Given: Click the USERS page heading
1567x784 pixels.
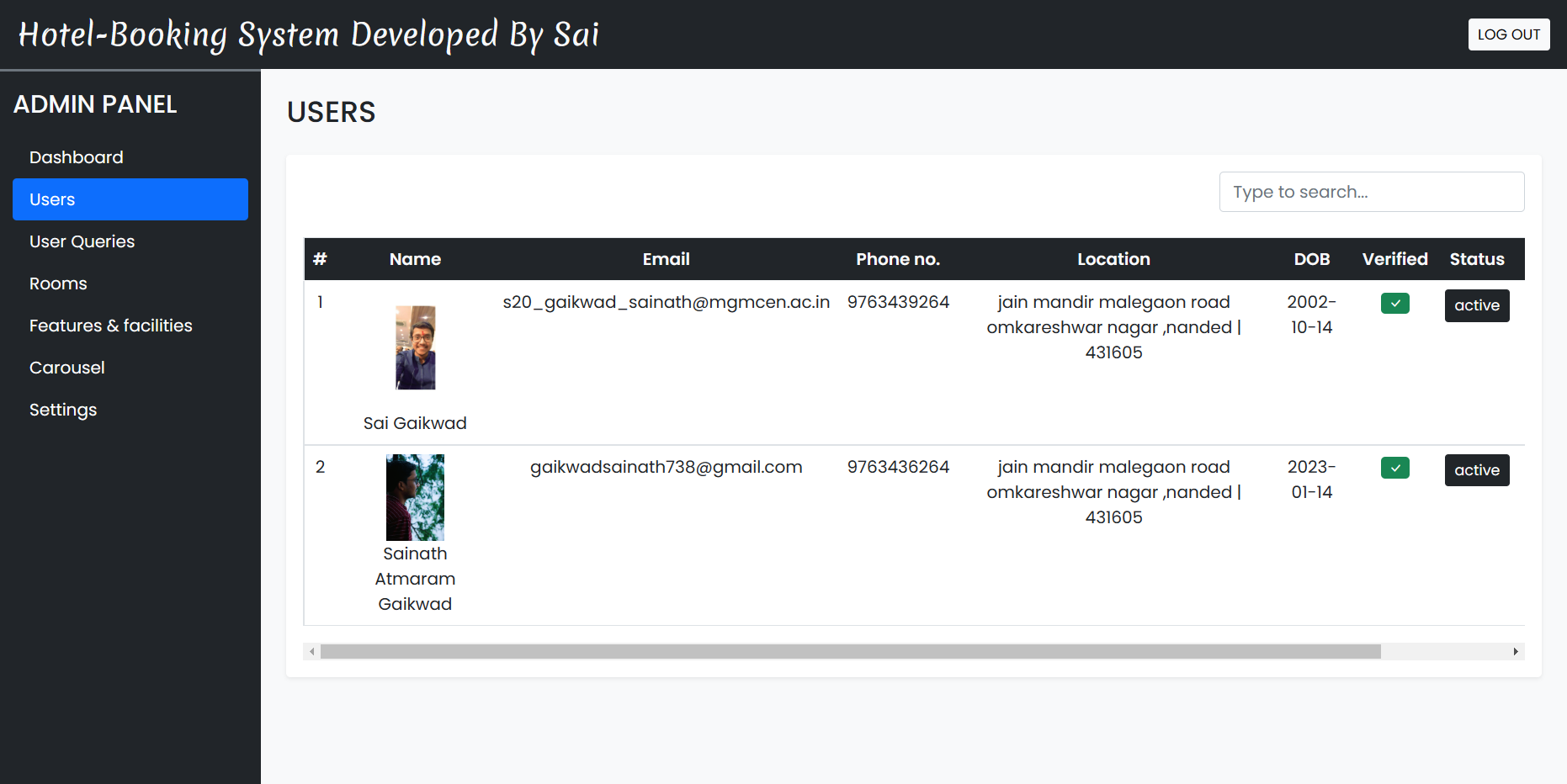Looking at the screenshot, I should pyautogui.click(x=332, y=112).
